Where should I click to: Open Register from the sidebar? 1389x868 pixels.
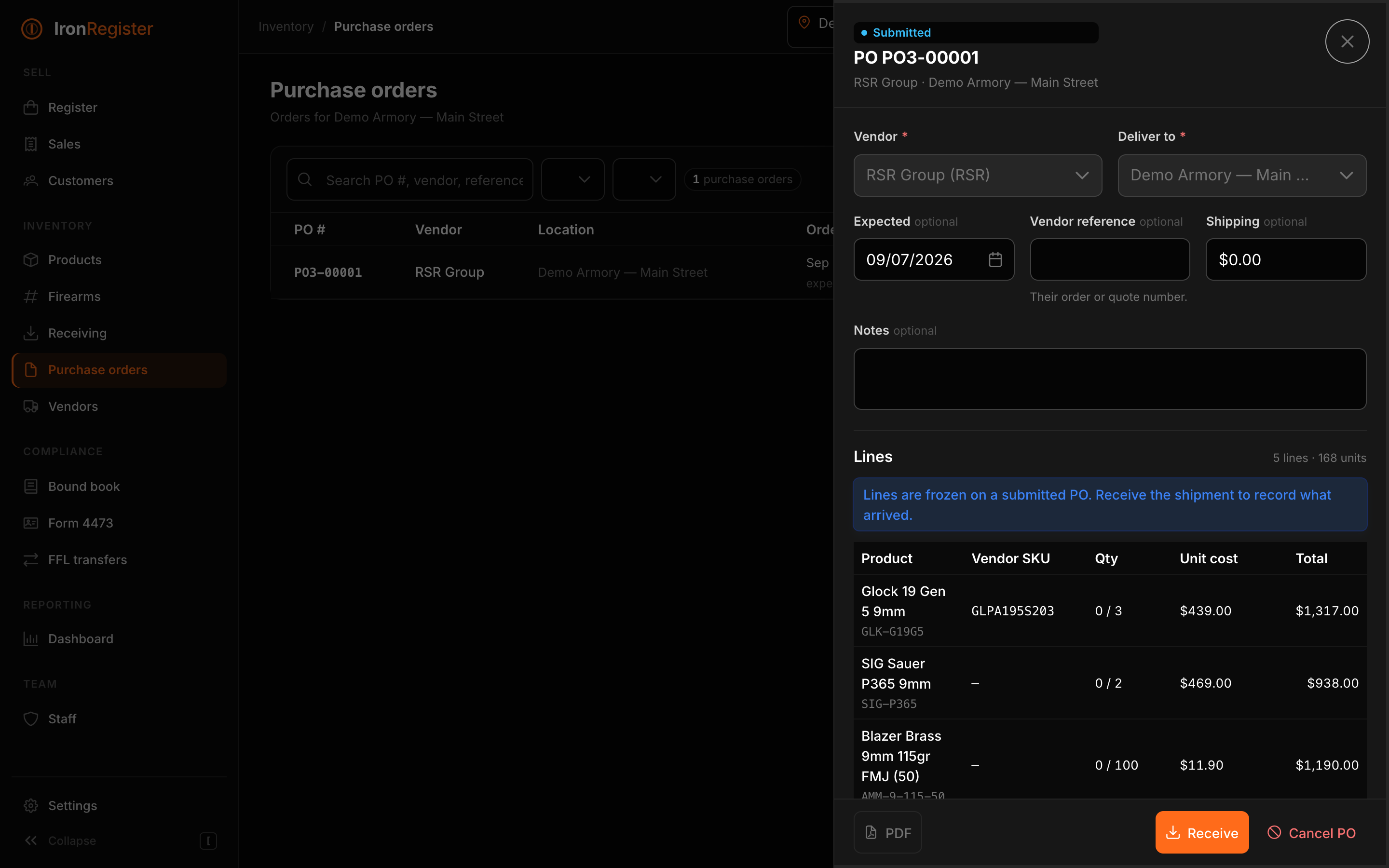[119, 108]
